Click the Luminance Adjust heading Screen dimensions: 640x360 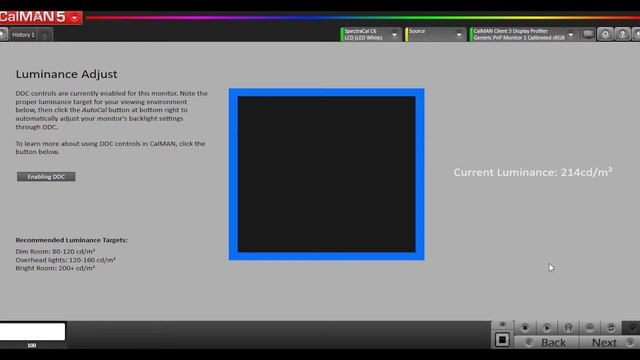(x=67, y=74)
